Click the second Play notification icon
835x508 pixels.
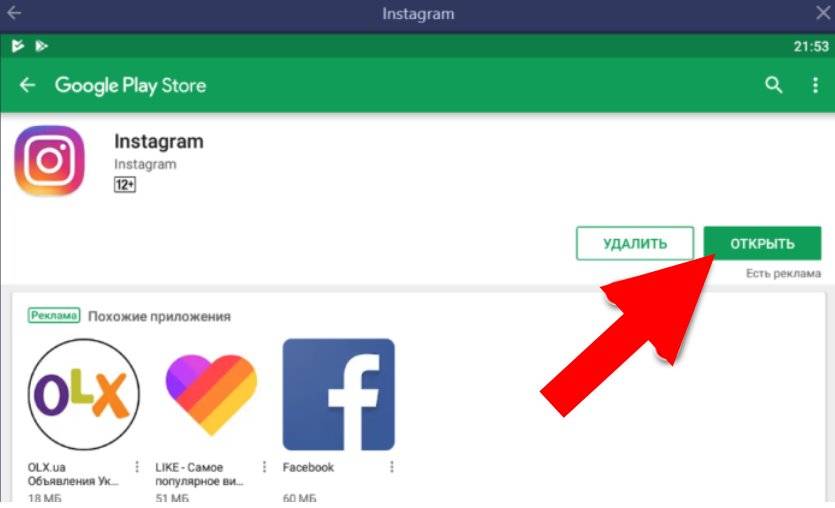tap(41, 46)
